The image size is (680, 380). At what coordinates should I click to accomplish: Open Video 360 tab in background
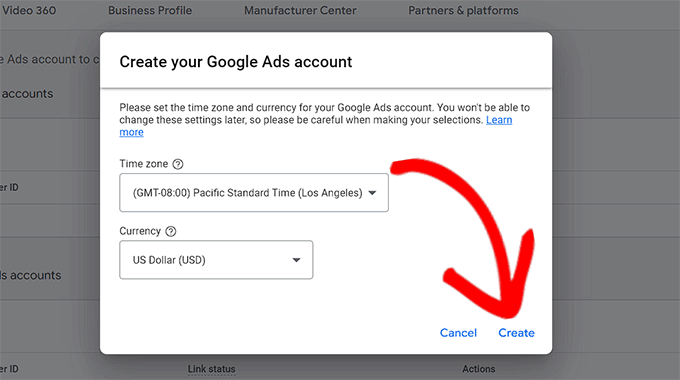point(28,10)
